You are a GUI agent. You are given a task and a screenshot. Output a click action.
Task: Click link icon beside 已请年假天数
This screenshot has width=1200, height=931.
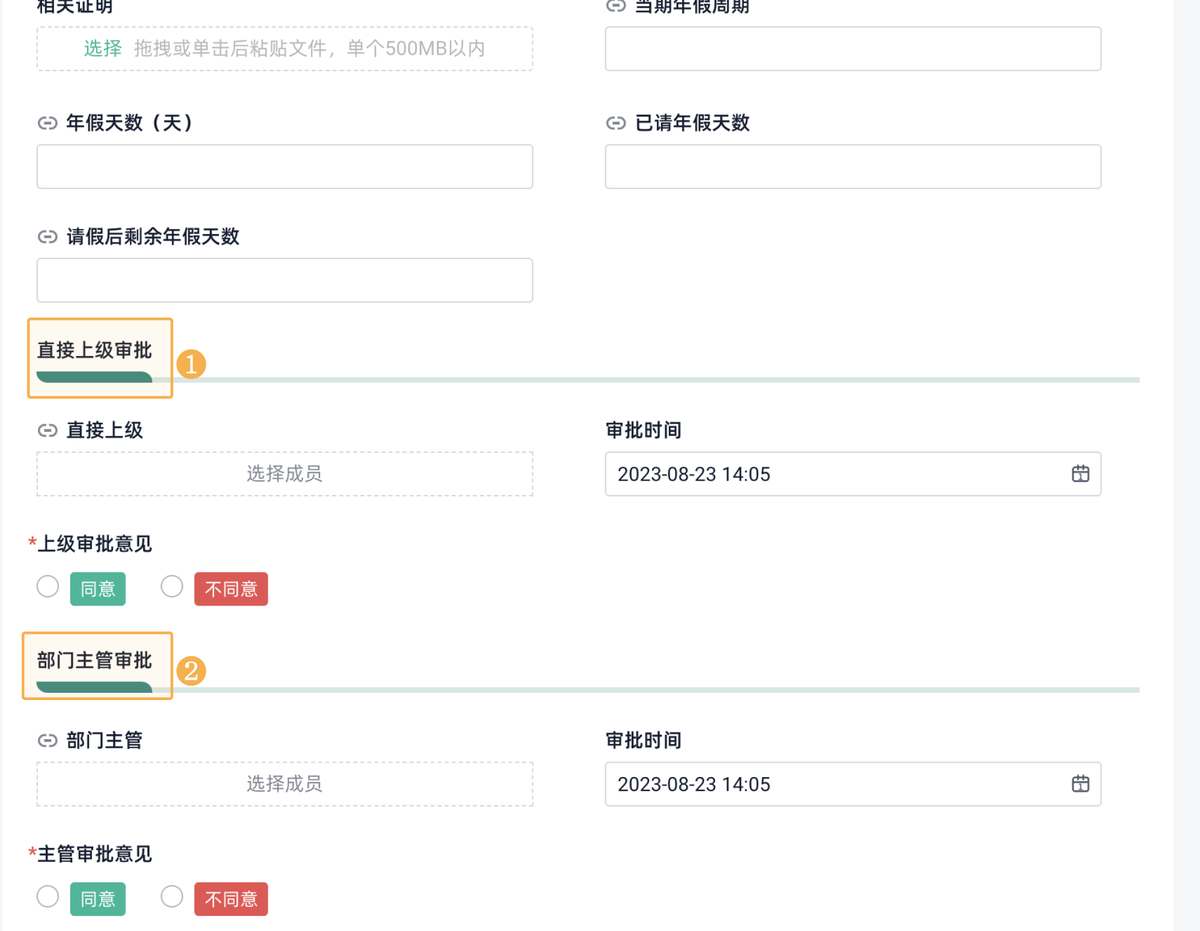(616, 123)
